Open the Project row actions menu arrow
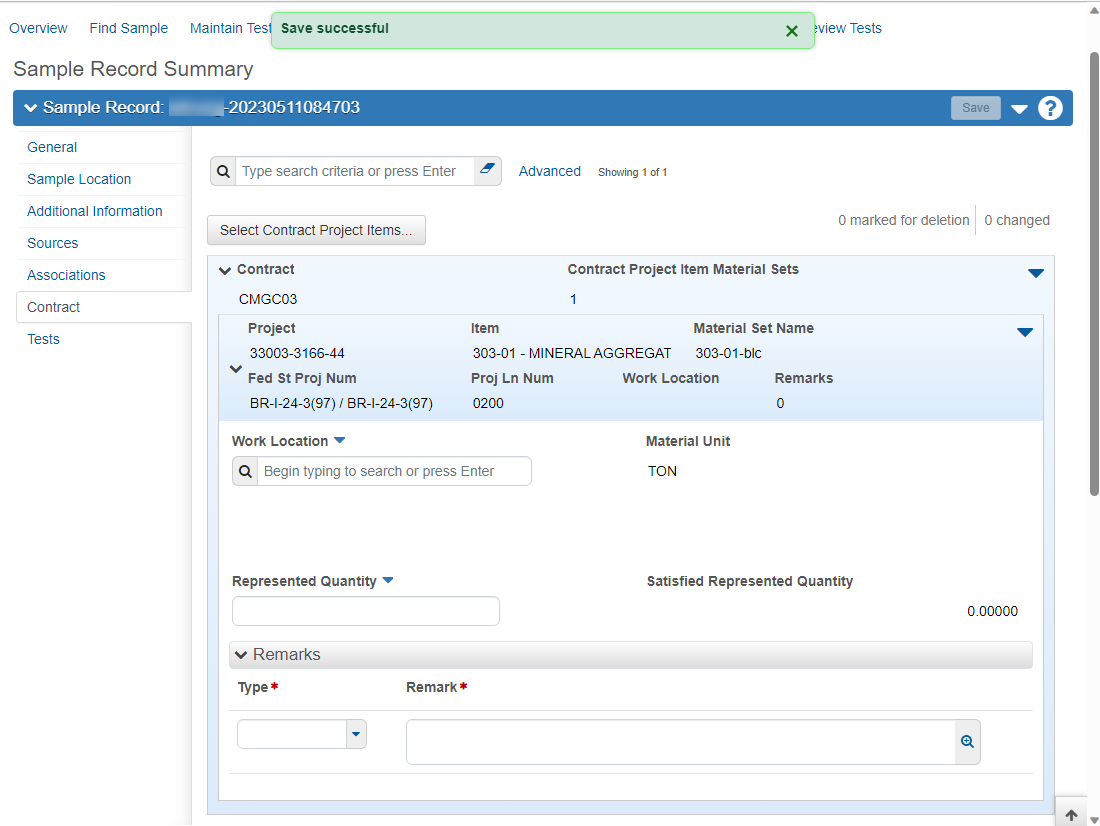Viewport: 1100px width, 826px height. tap(1025, 332)
